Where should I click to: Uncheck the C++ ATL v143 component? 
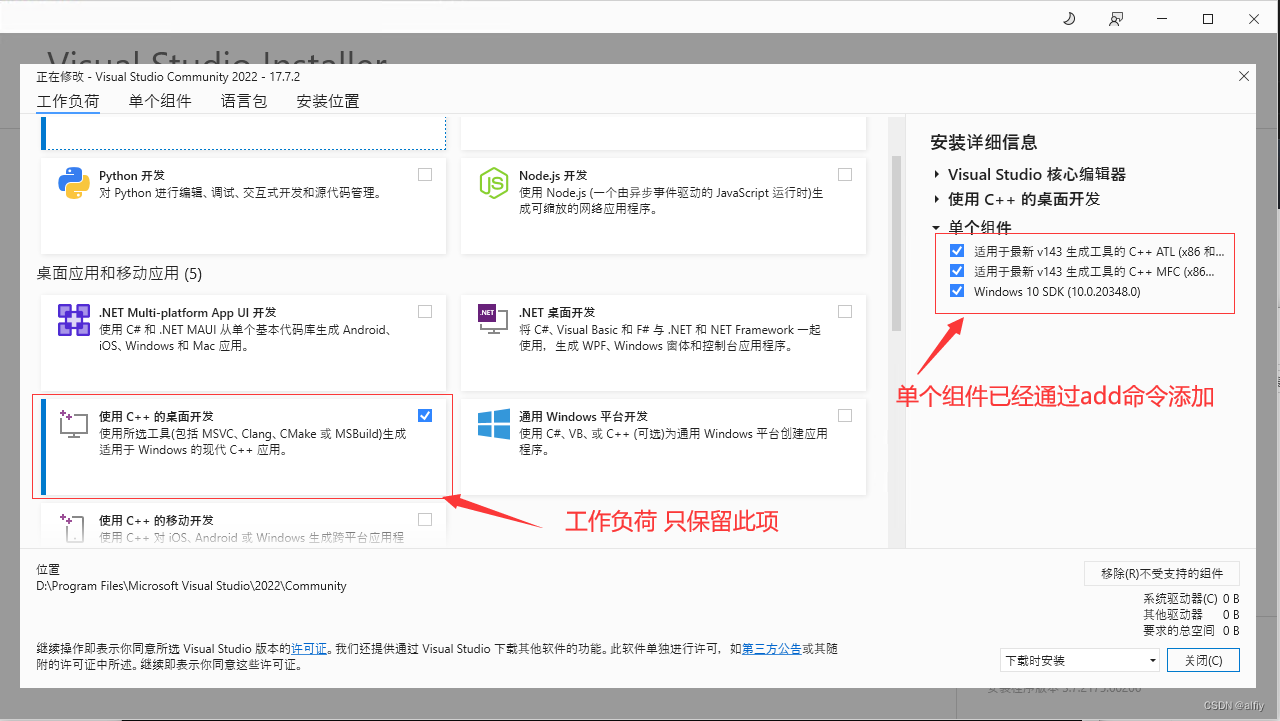pyautogui.click(x=957, y=251)
